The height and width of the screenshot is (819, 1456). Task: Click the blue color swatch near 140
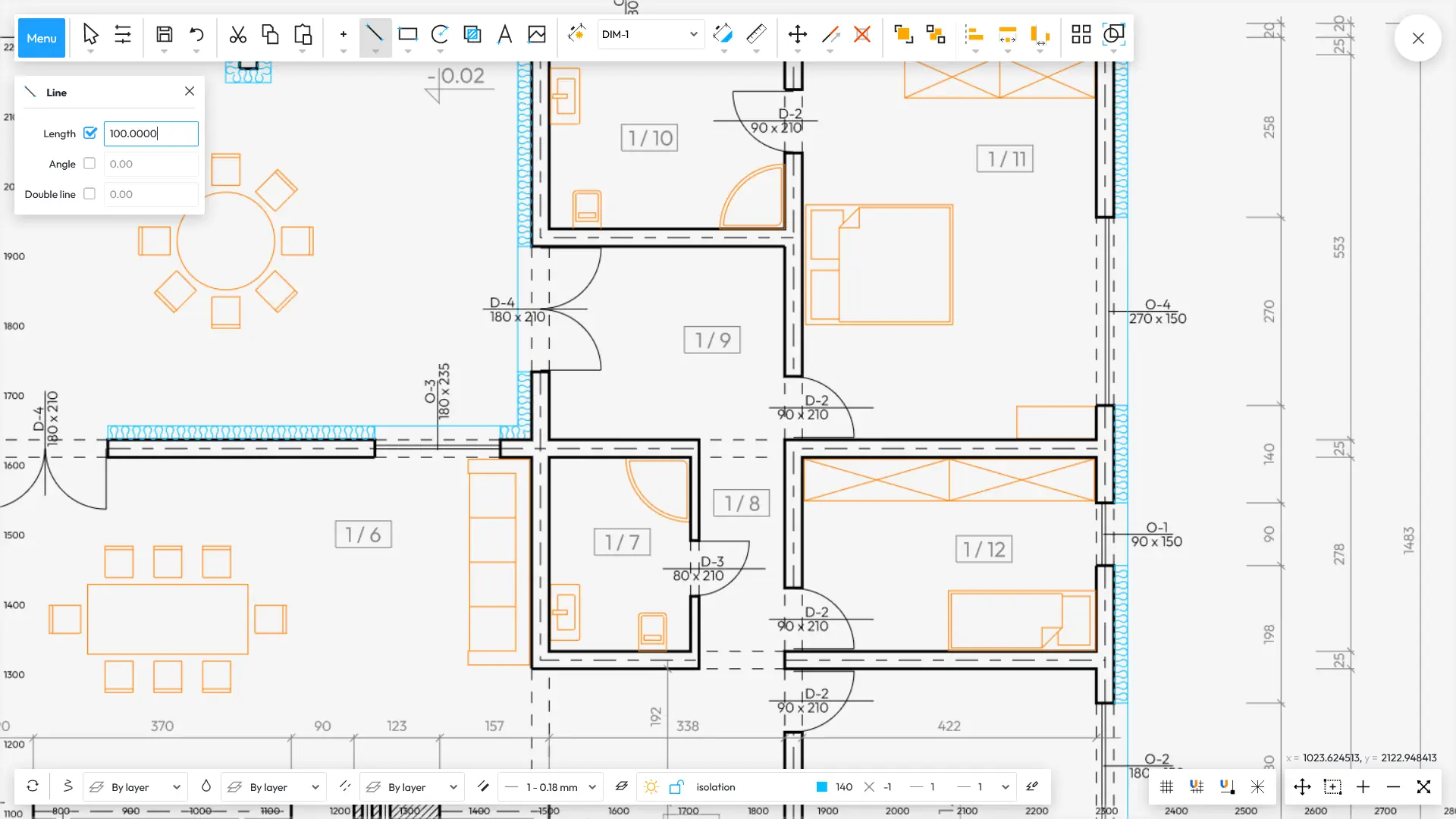click(823, 787)
